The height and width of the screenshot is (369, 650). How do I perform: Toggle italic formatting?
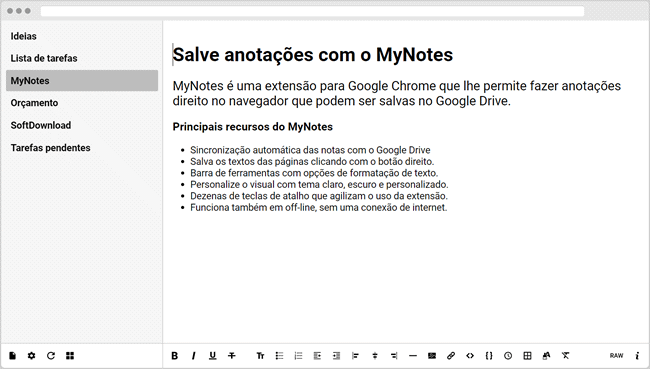(x=193, y=356)
